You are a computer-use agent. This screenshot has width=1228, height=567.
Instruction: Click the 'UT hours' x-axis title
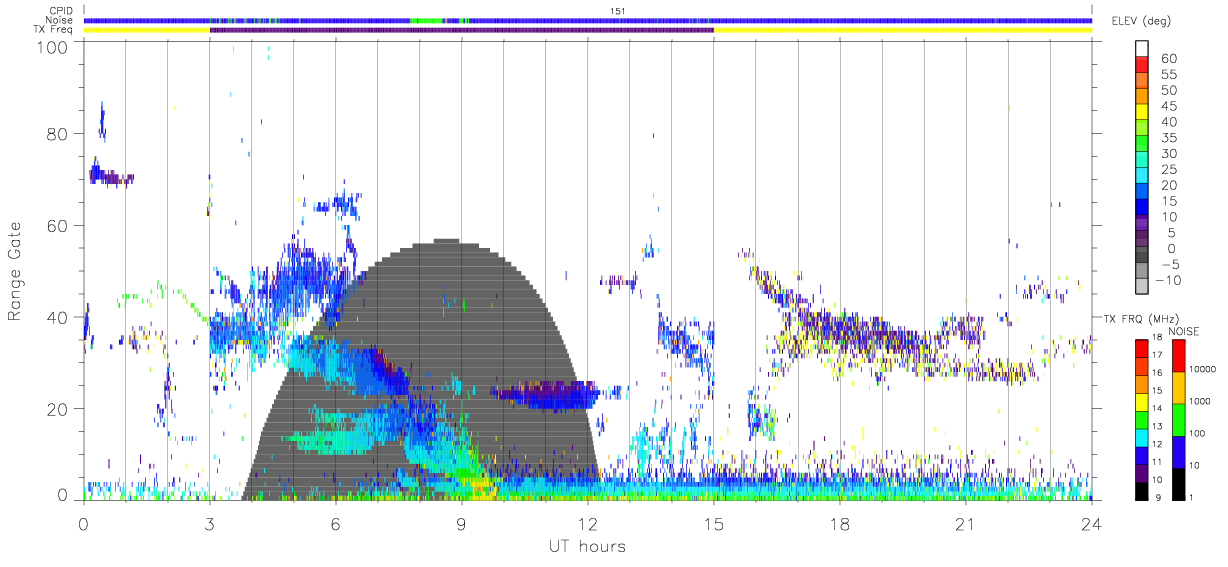[586, 546]
